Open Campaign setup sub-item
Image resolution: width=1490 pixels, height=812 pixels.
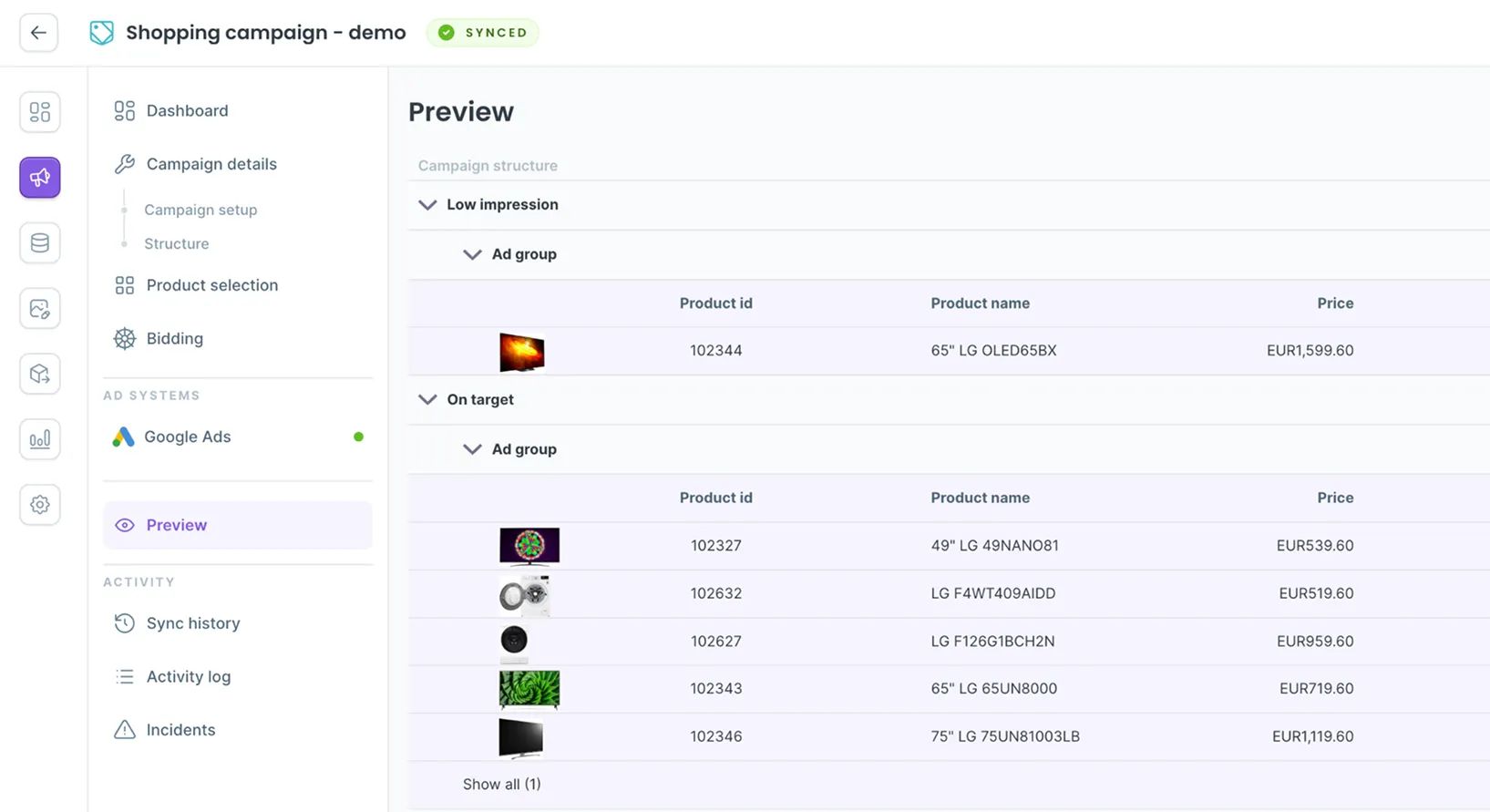tap(200, 210)
